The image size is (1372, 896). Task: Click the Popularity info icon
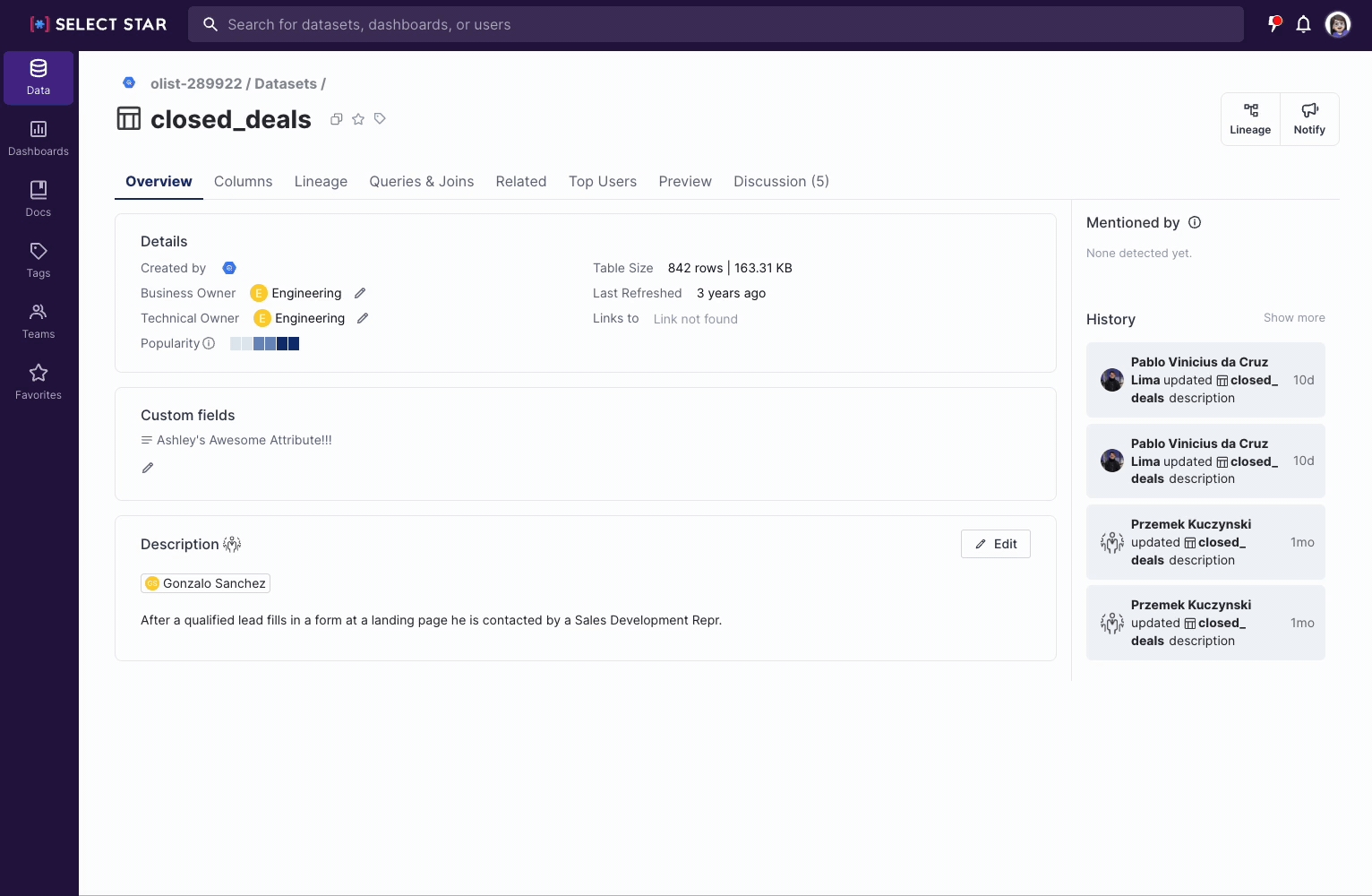[x=209, y=343]
